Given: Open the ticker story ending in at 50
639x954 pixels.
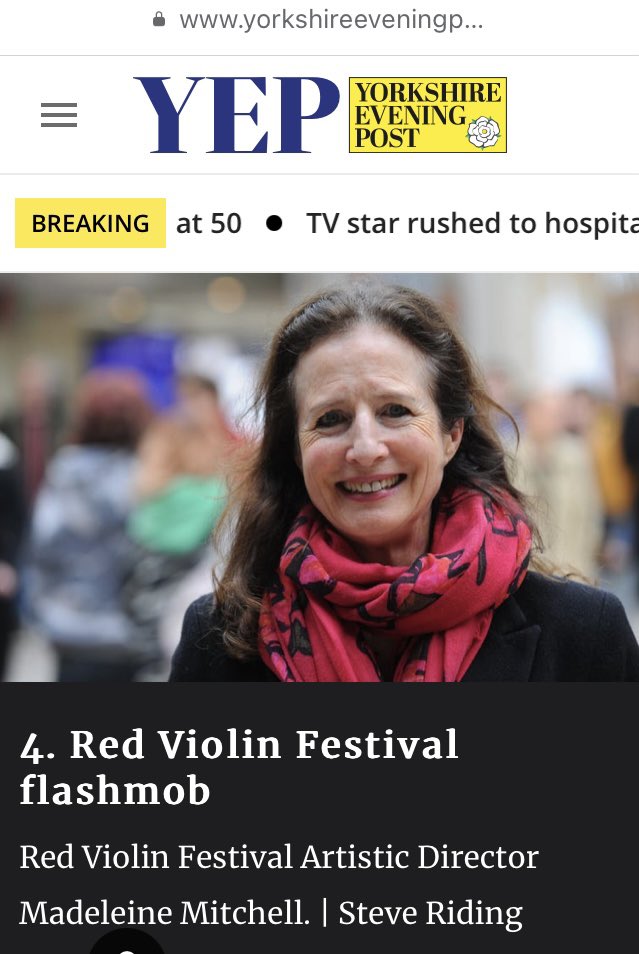Looking at the screenshot, I should click(x=209, y=223).
